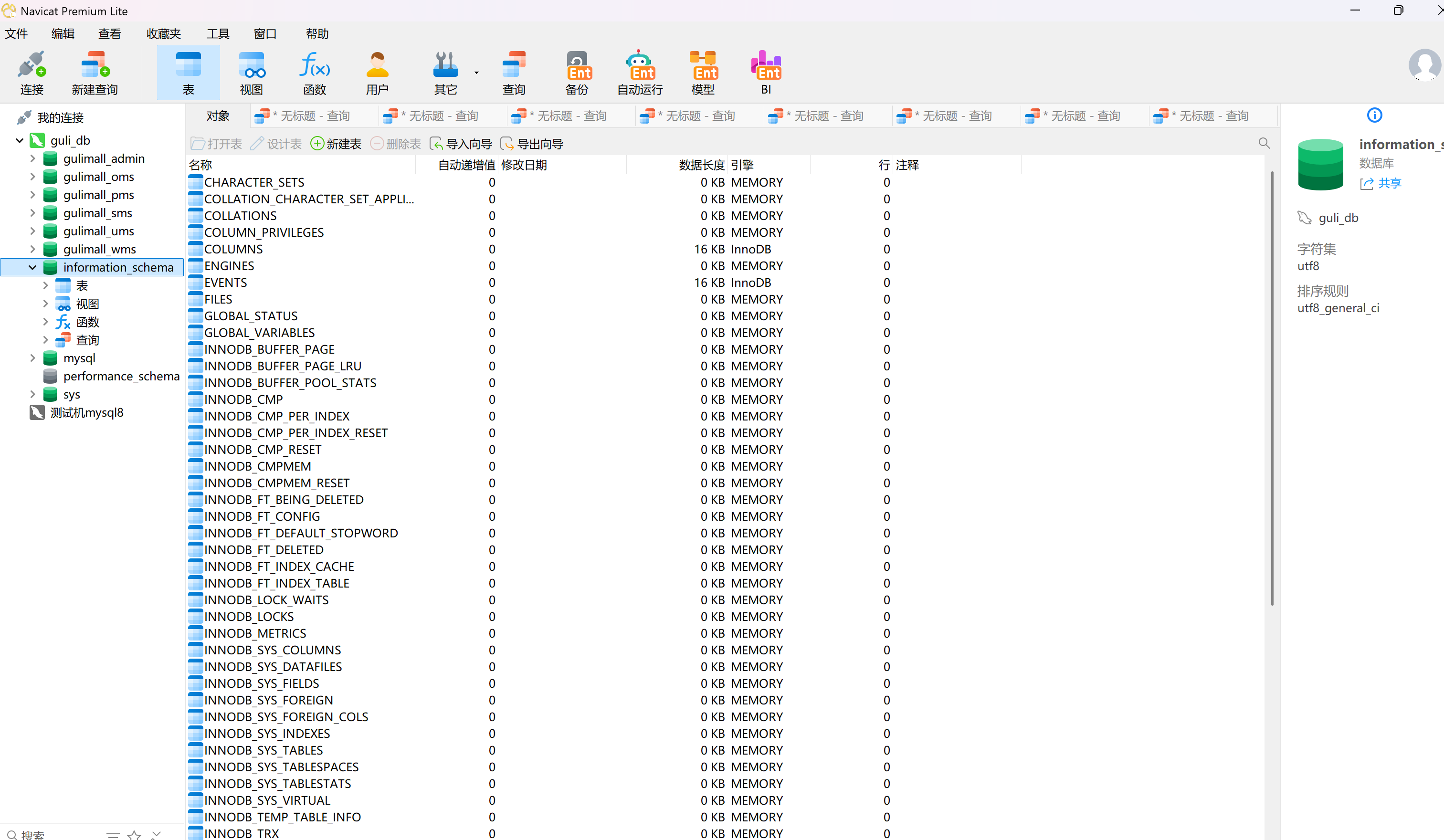Click the 连接 connection toolbar icon
Viewport: 1444px width, 840px height.
(x=32, y=72)
